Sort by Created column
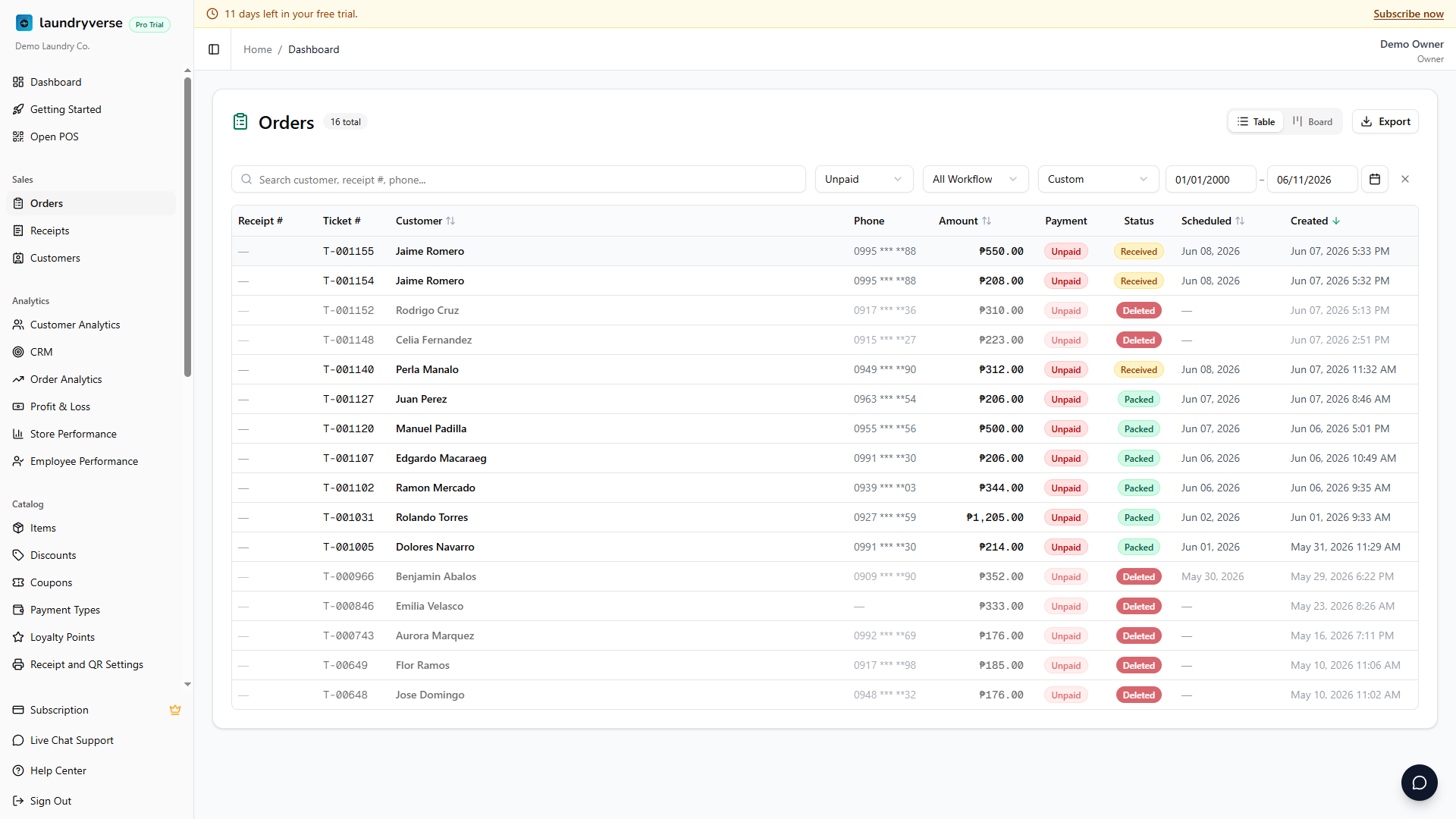1456x819 pixels. [1316, 221]
